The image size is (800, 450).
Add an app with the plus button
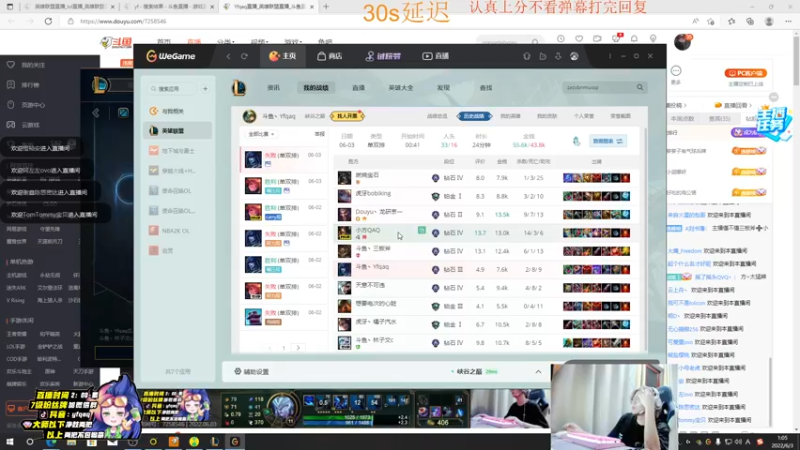[205, 89]
